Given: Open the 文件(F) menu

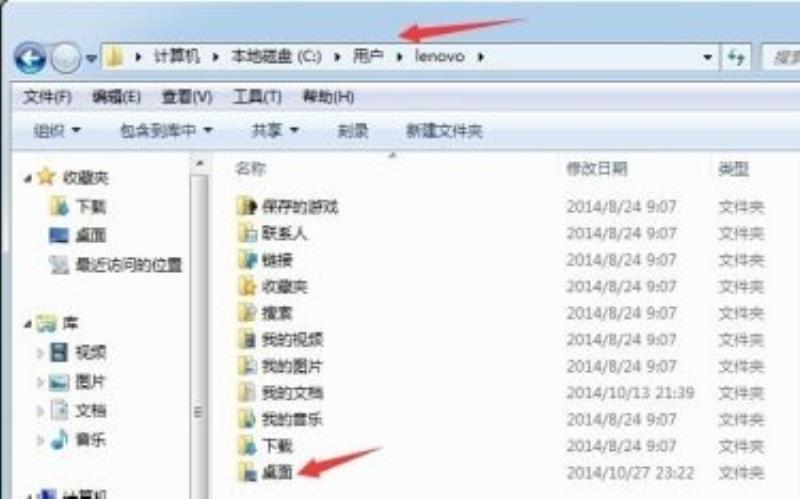Looking at the screenshot, I should coord(47,96).
